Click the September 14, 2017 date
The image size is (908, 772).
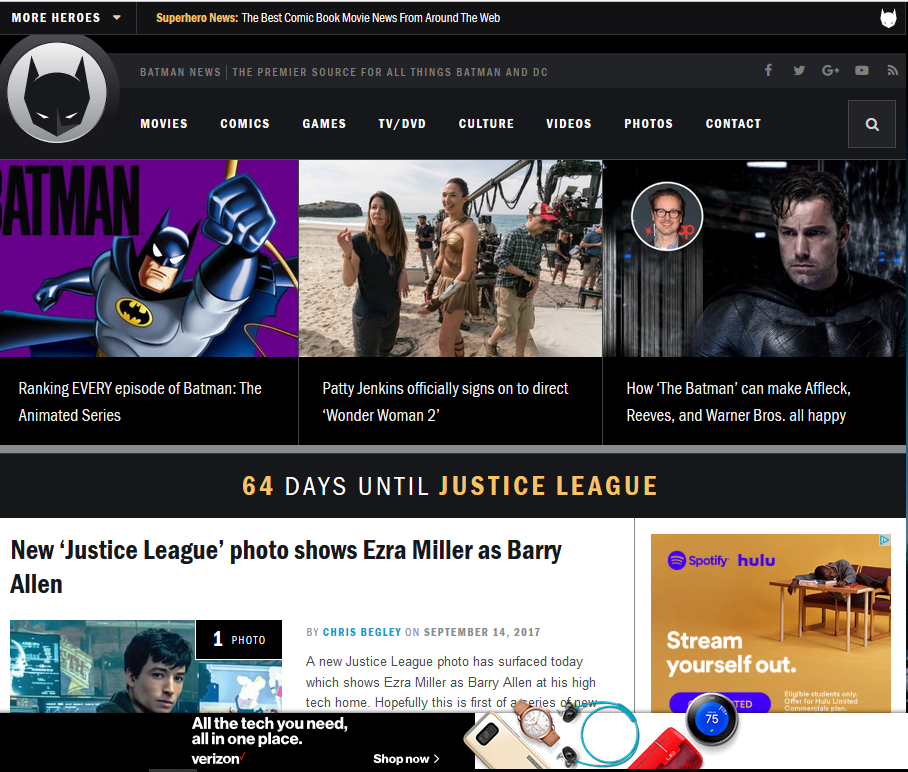[x=482, y=632]
